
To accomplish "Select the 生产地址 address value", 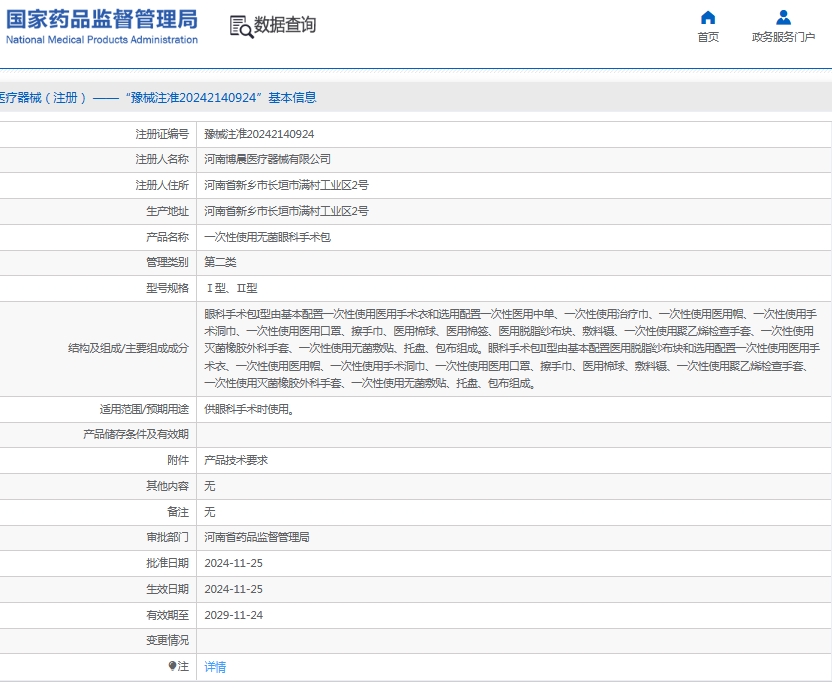I will 286,211.
